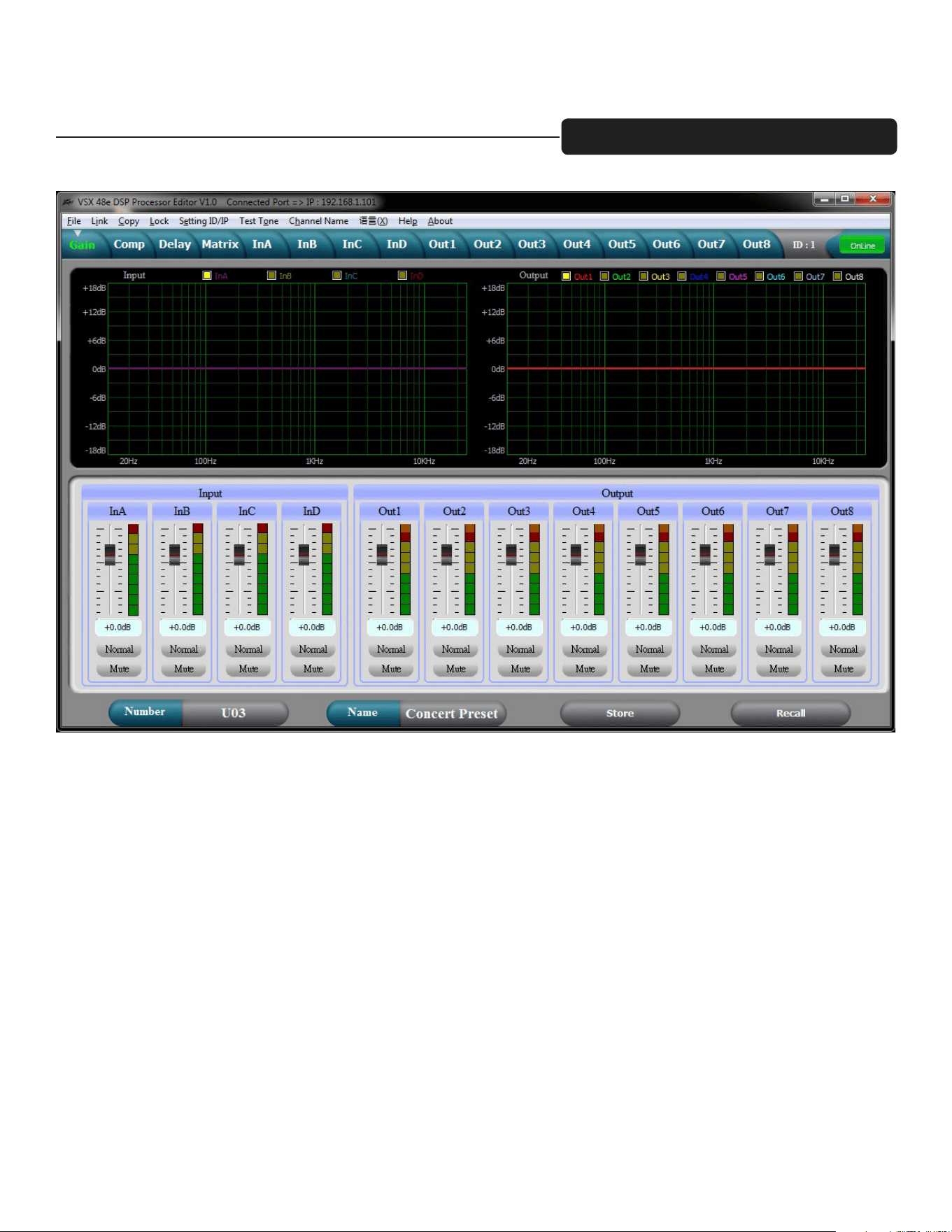Screen dimensions: 952x1232
Task: Switch to the Matrix tab
Action: tap(220, 245)
